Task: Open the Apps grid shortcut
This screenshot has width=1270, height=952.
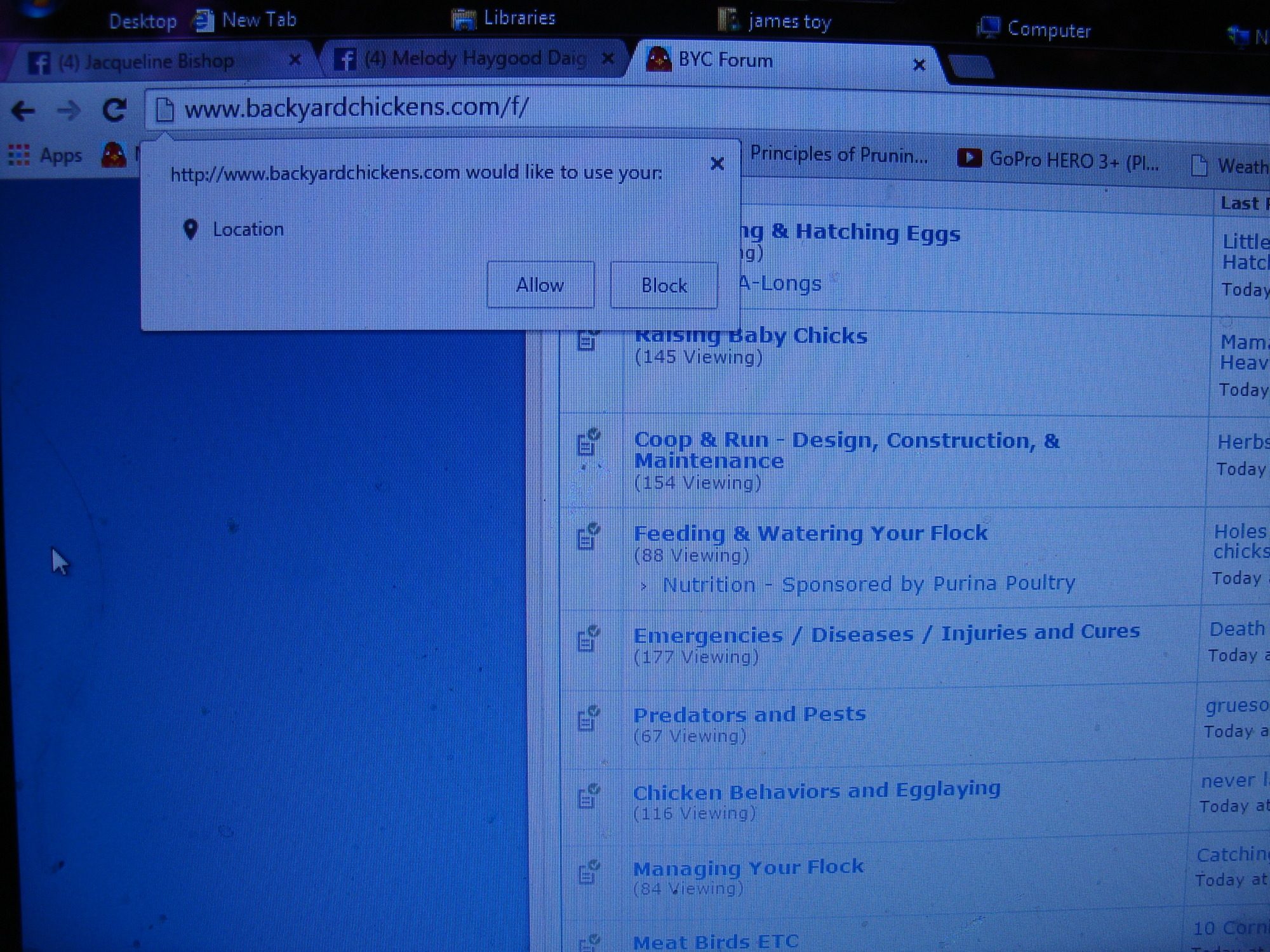Action: (19, 155)
